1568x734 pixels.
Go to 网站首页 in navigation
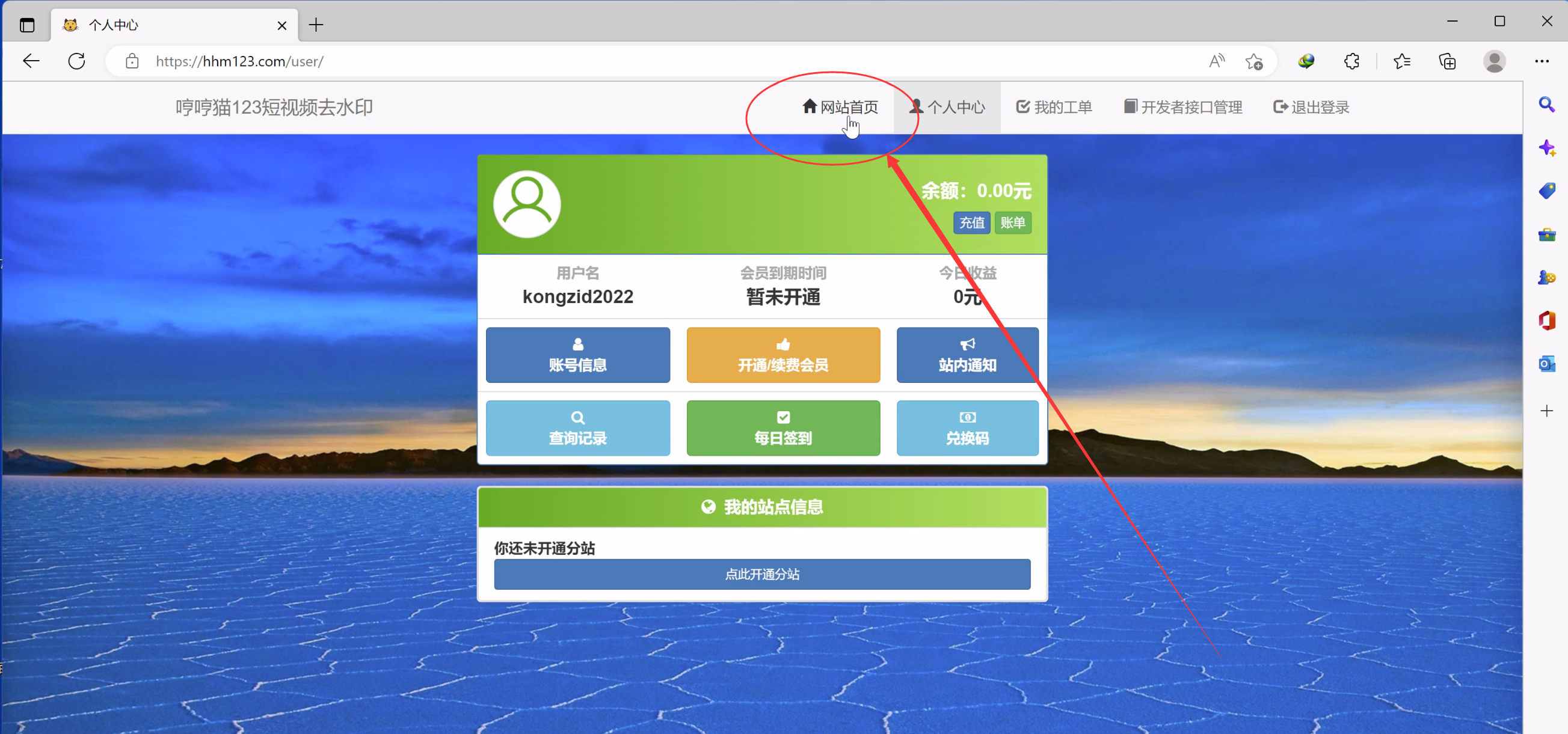pyautogui.click(x=841, y=108)
